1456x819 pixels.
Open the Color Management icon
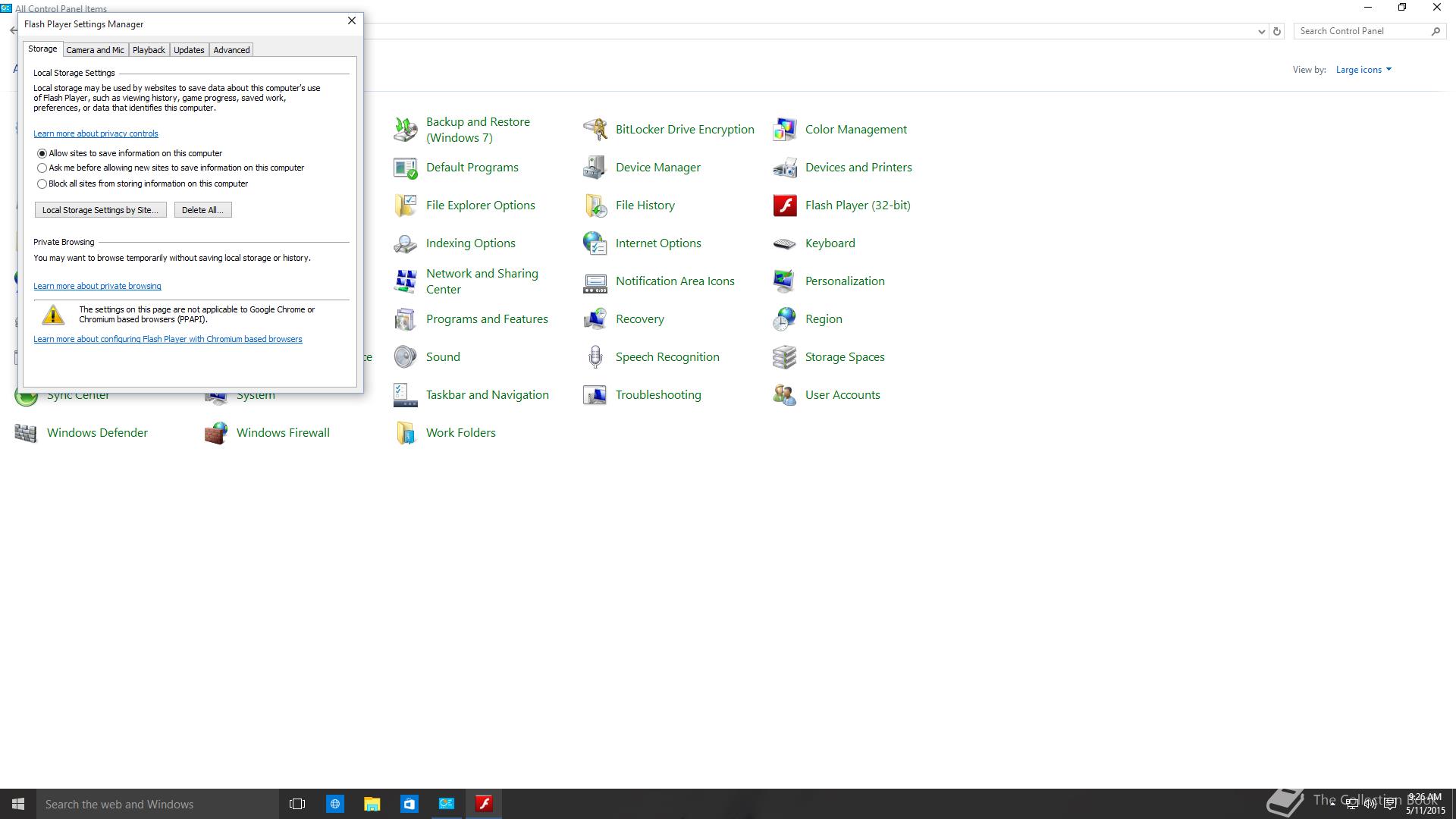coord(784,130)
